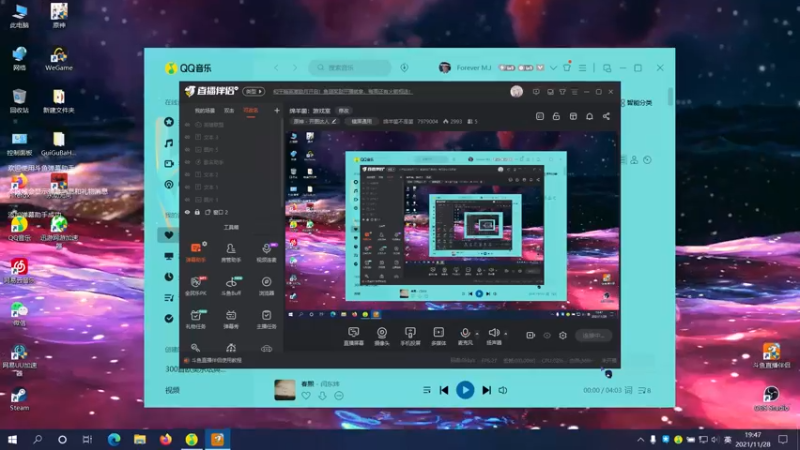
Task: Click the share icon in the room toolbar
Action: tap(606, 116)
